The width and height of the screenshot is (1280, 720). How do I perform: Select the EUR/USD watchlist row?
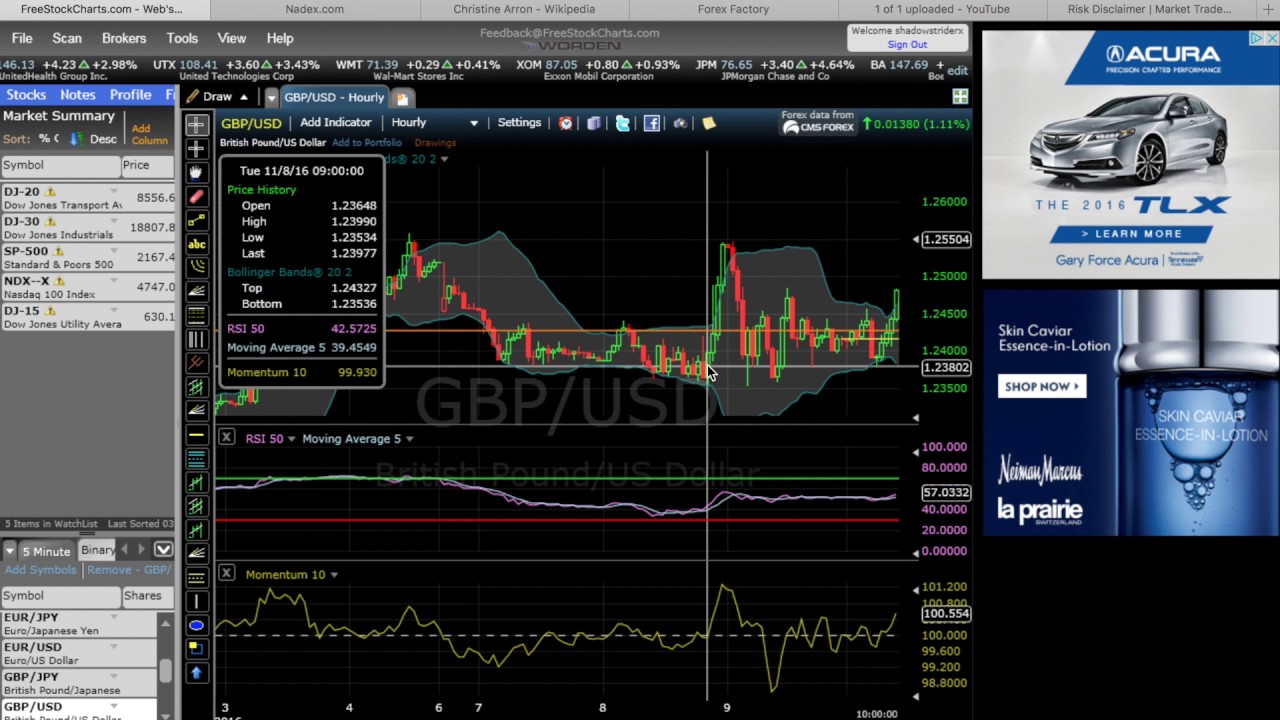tap(80, 653)
